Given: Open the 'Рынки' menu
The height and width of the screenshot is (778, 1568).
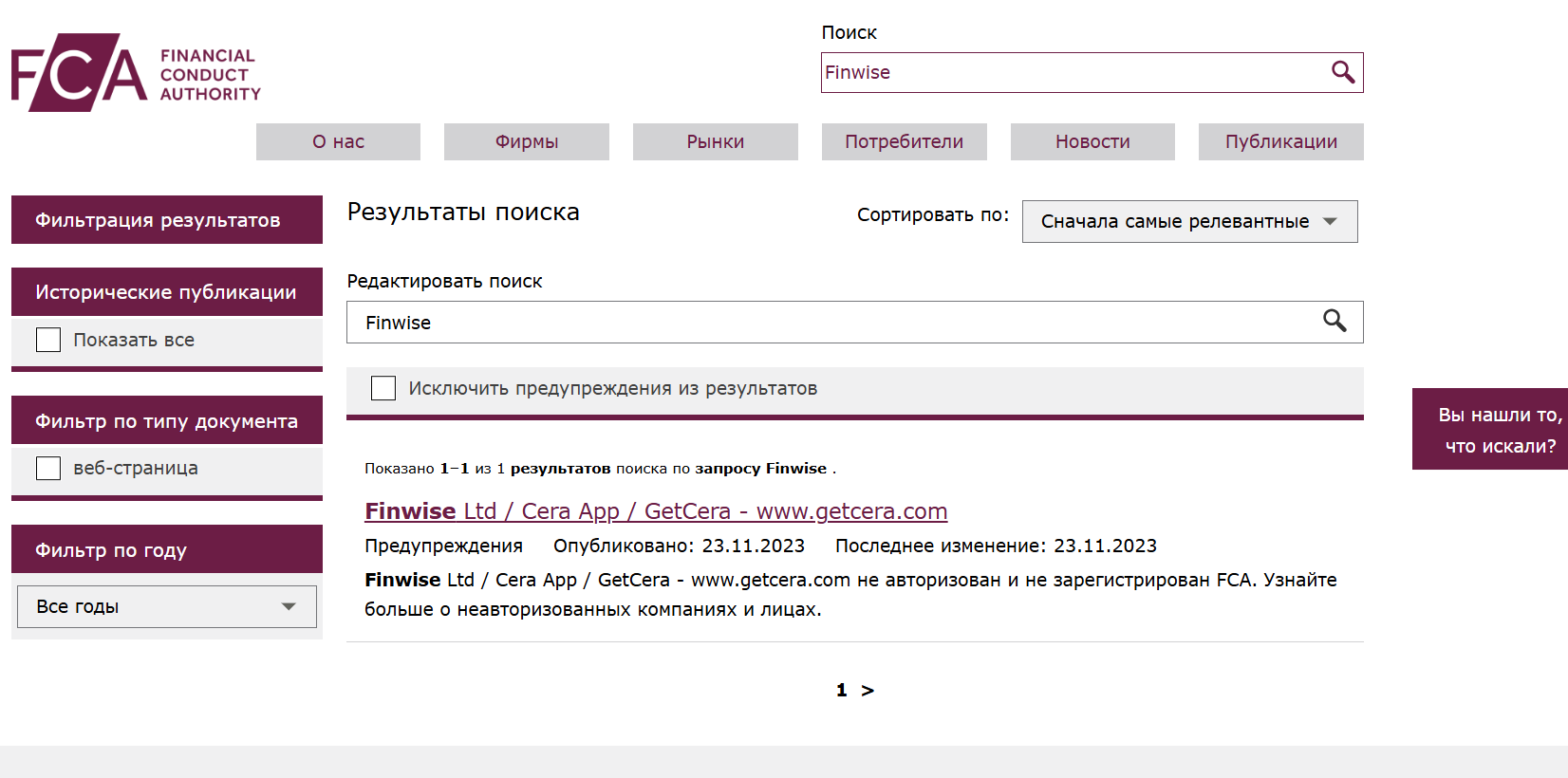Looking at the screenshot, I should tap(716, 141).
